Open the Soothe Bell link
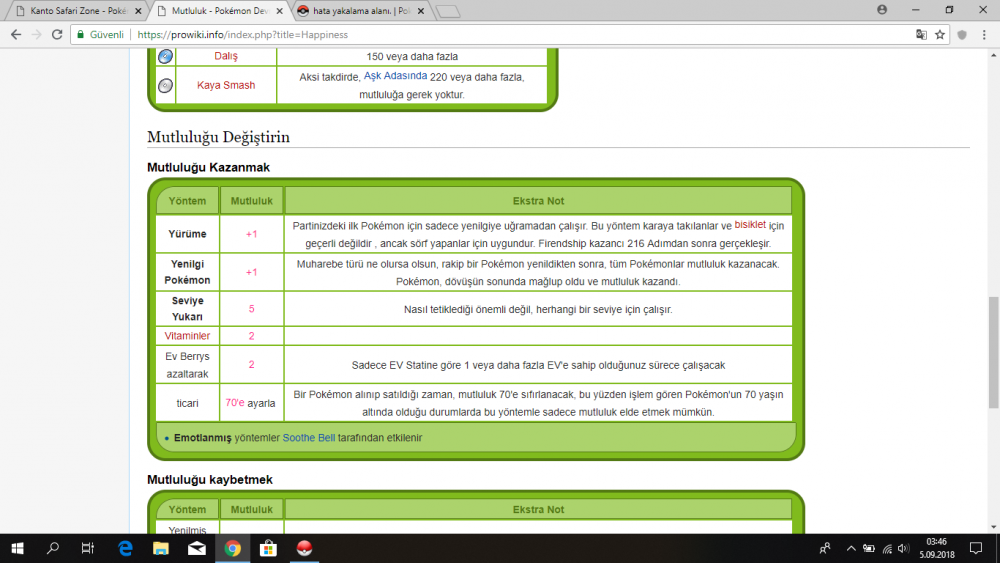This screenshot has height=563, width=1000. pos(308,438)
